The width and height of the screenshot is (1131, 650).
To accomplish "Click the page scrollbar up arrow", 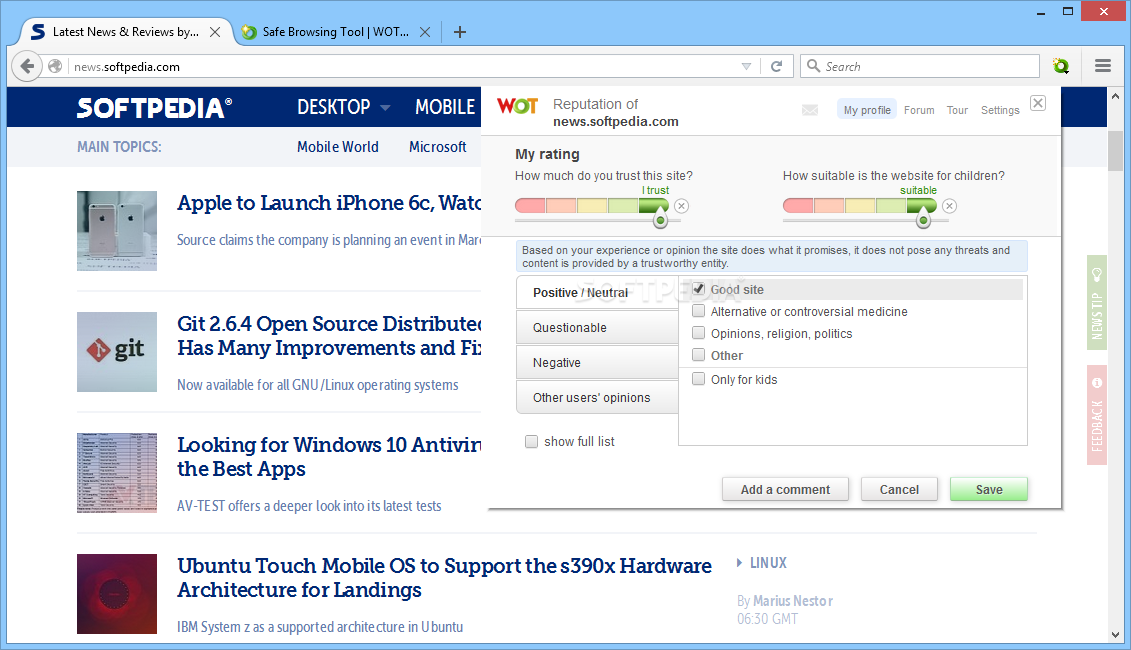I will [x=1115, y=96].
